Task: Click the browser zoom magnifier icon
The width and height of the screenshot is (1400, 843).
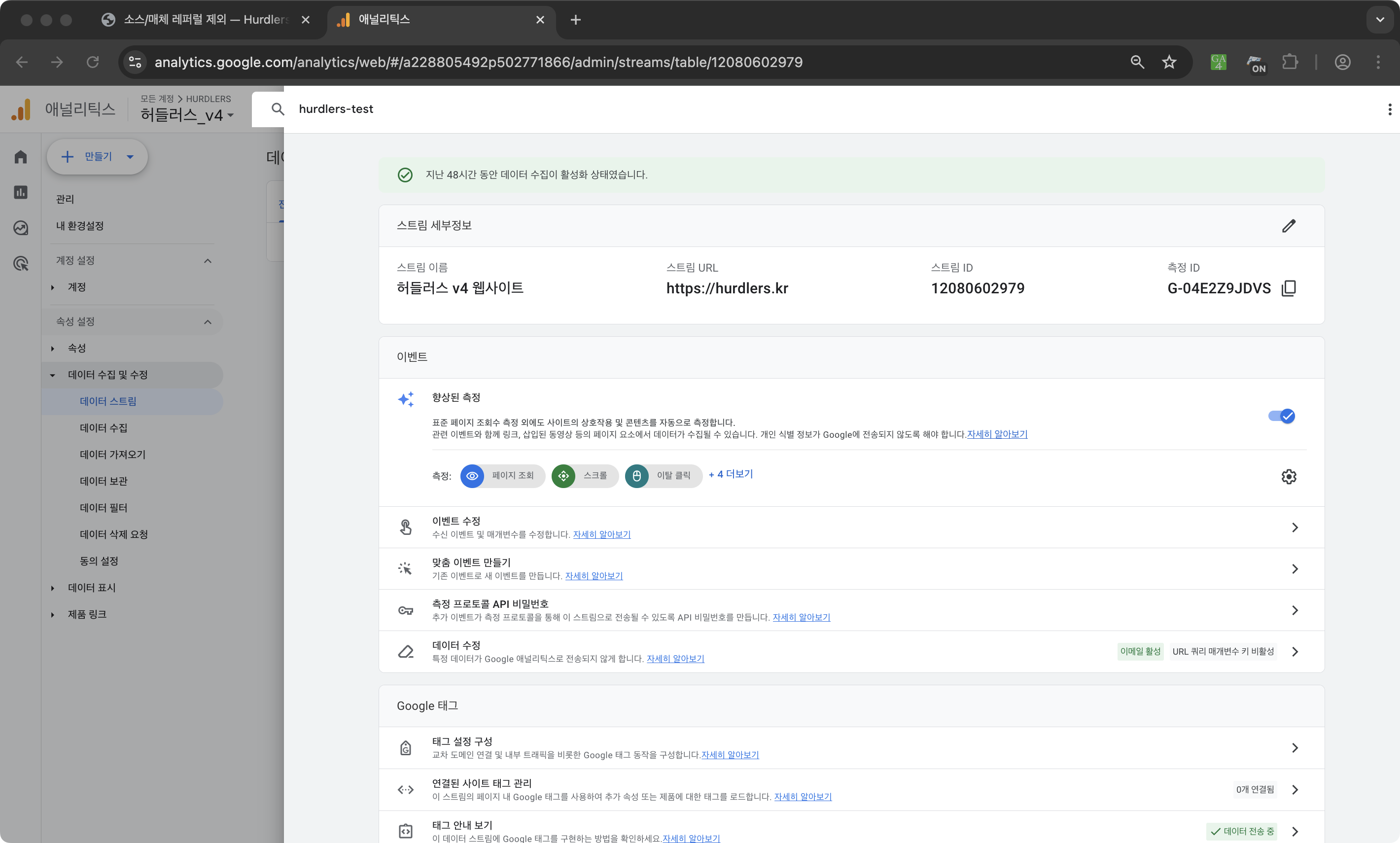Action: (1137, 62)
